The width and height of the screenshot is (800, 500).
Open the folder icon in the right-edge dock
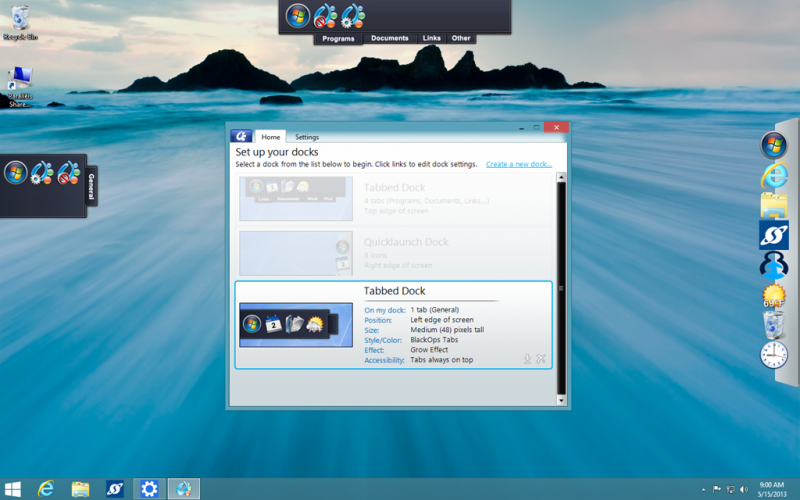773,205
